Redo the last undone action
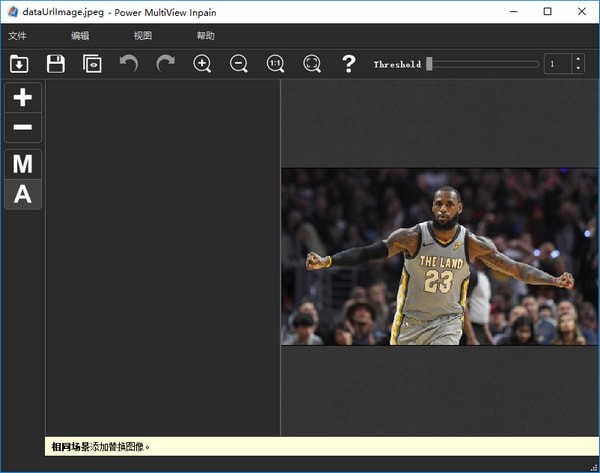 pyautogui.click(x=166, y=64)
